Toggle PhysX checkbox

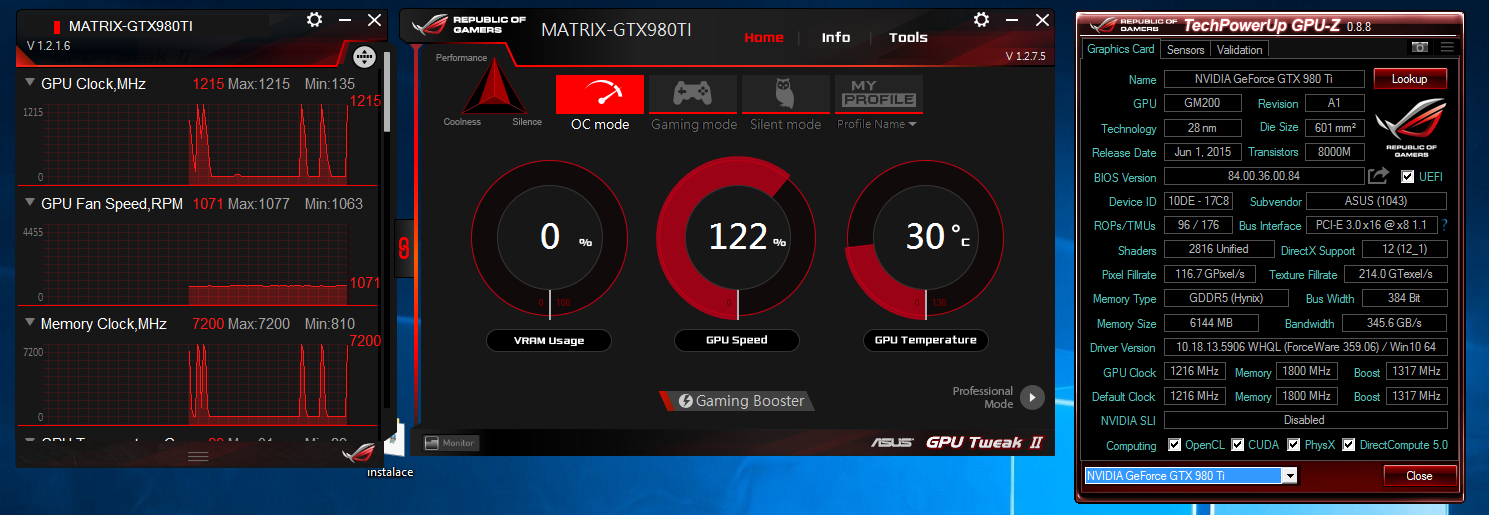pos(1294,445)
